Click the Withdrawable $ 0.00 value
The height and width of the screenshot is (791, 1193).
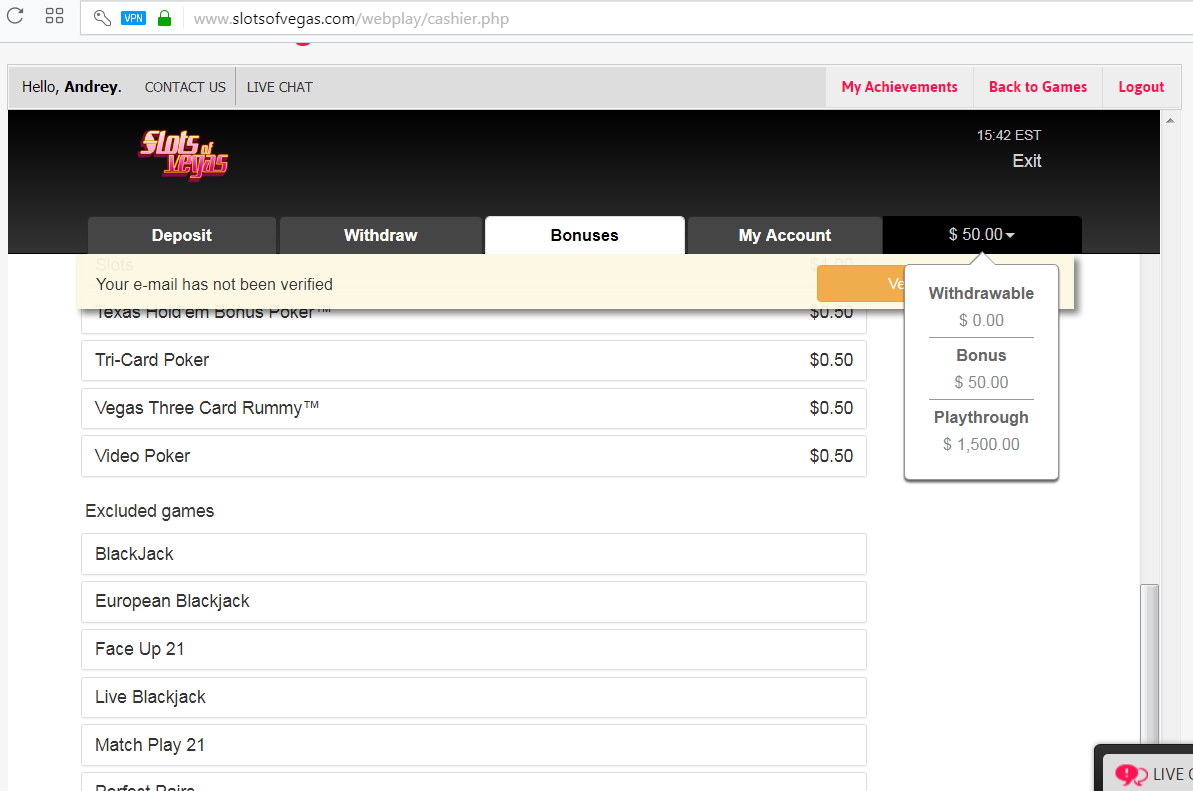point(981,320)
